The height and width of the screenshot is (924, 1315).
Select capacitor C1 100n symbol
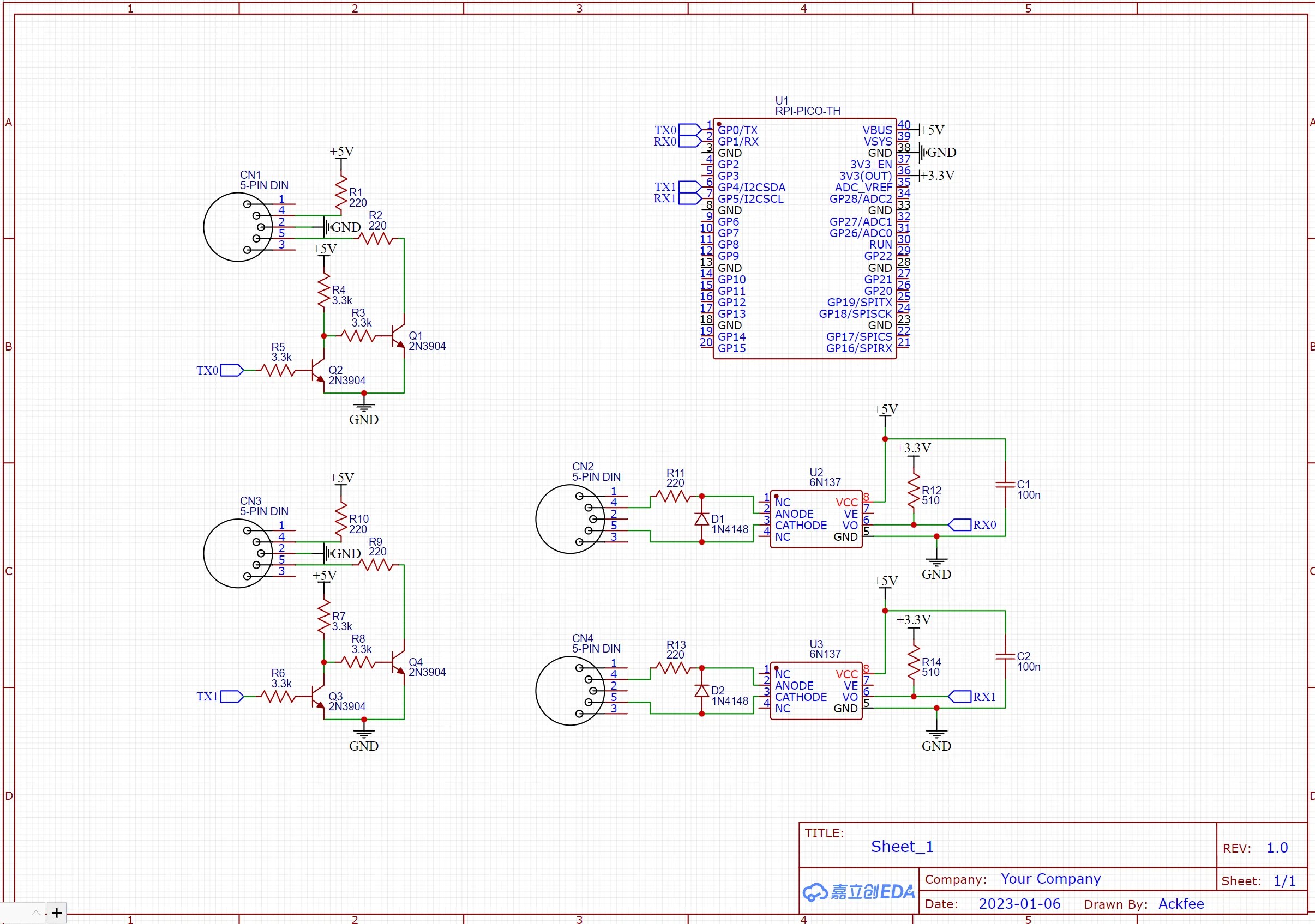[x=1005, y=485]
